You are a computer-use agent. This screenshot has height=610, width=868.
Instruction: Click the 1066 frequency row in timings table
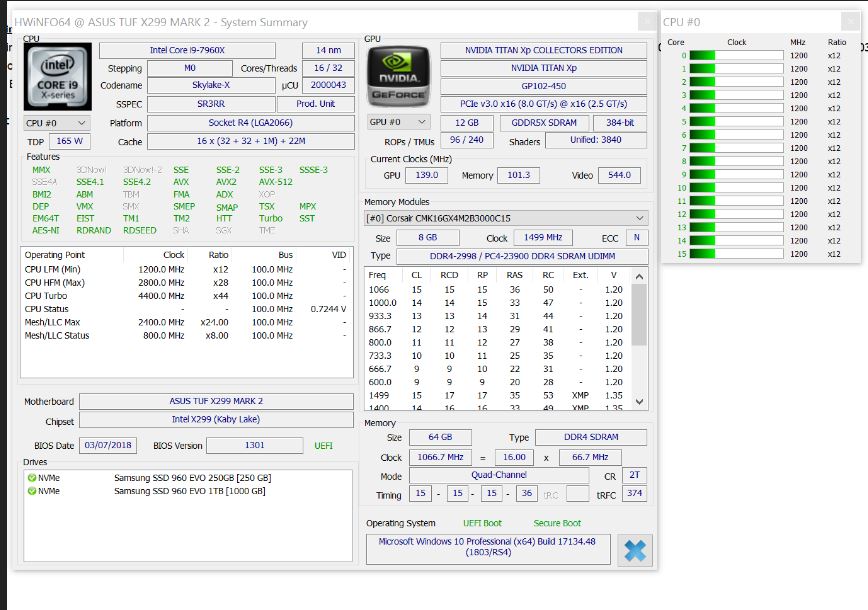tap(497, 290)
